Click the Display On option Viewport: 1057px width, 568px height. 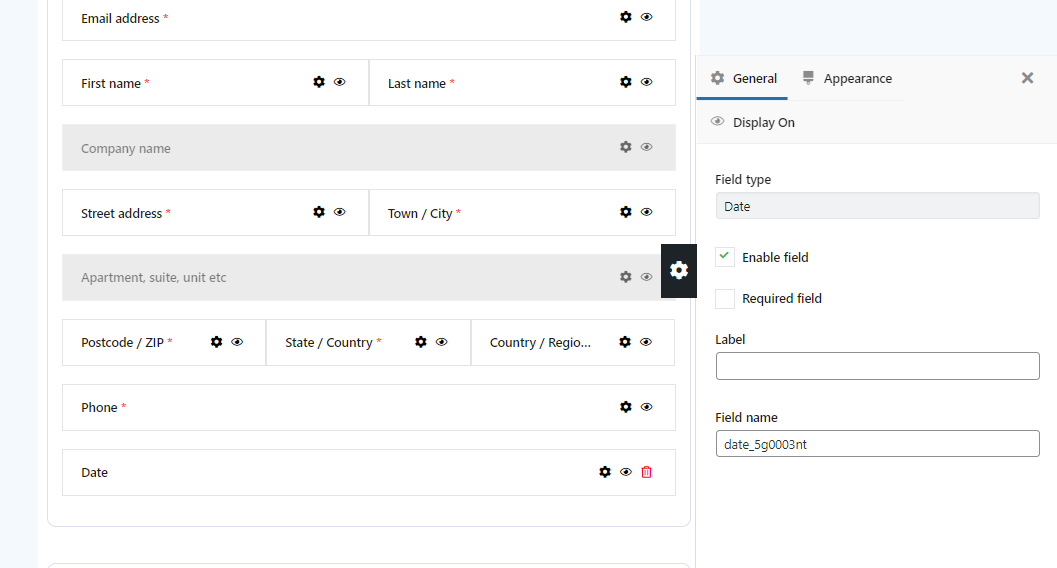752,122
